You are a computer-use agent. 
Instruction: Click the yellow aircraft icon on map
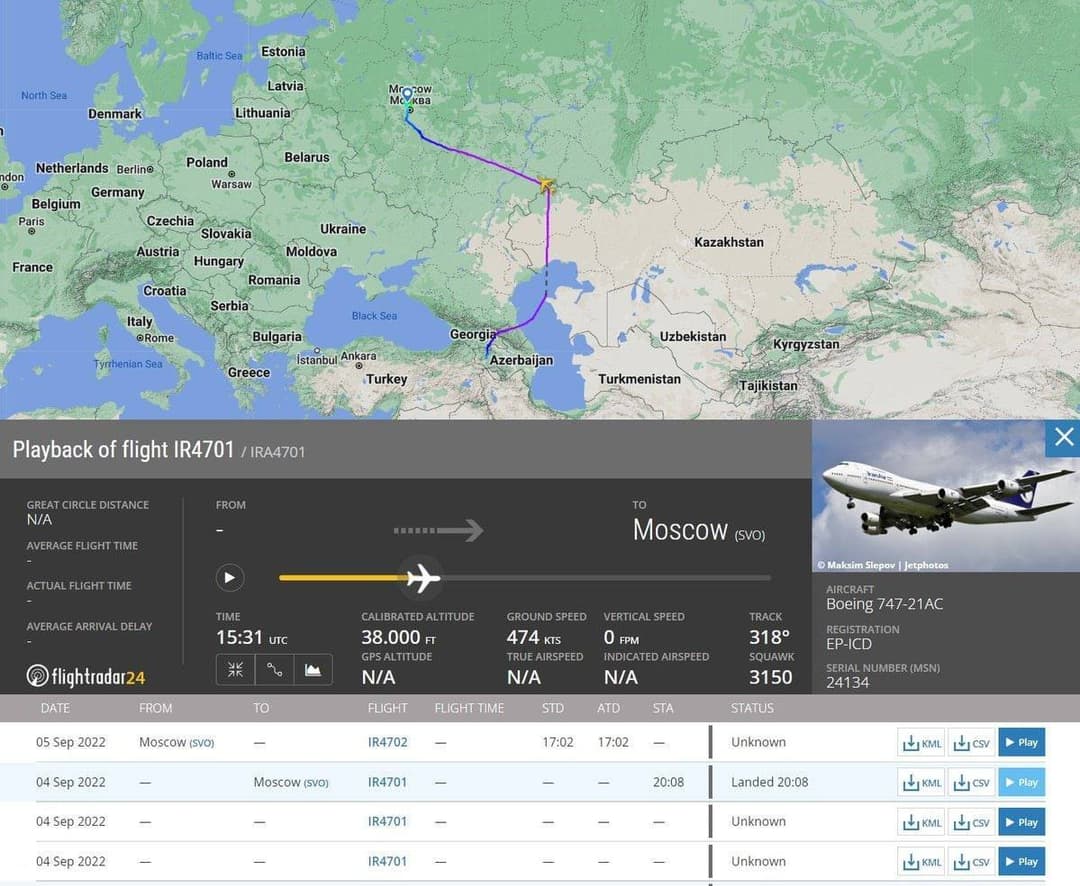pos(546,184)
